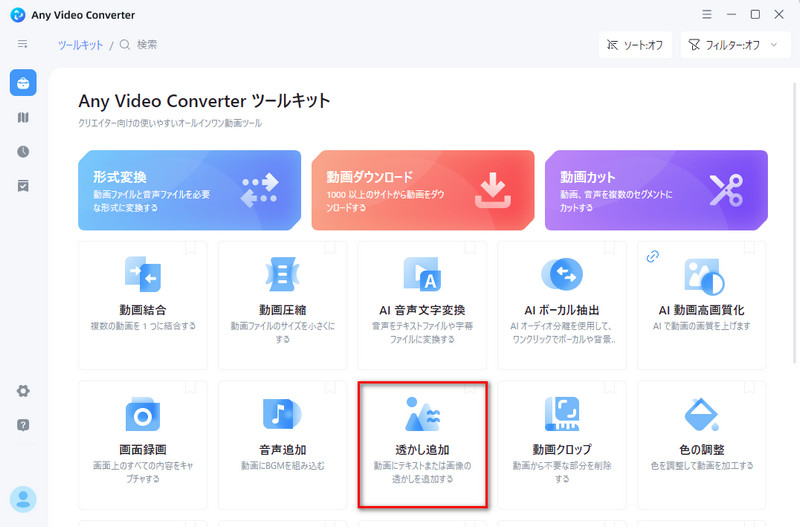Open the AI 音声文字変換 tool icon
The height and width of the screenshot is (527, 800).
pyautogui.click(x=422, y=274)
